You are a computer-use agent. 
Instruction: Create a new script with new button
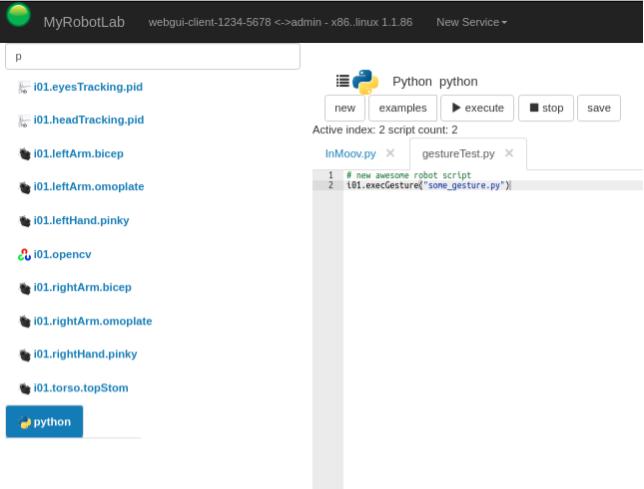[345, 108]
